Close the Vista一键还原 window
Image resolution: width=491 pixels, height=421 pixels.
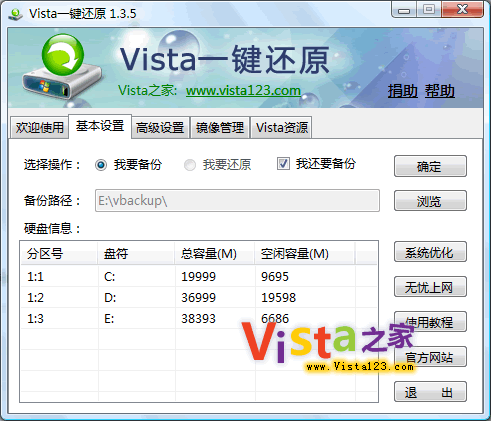[462, 10]
